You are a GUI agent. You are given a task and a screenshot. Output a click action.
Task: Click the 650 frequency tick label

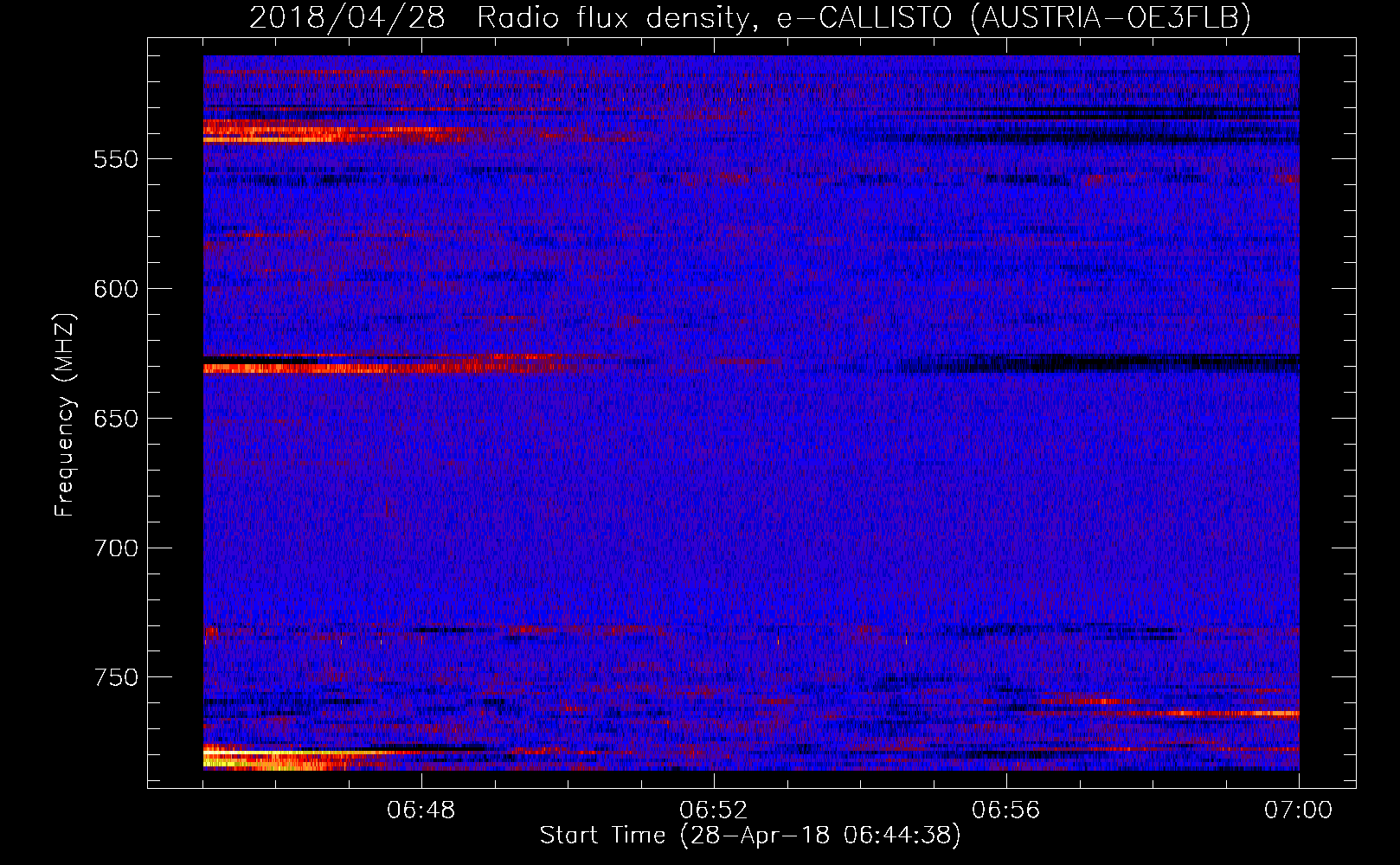116,419
